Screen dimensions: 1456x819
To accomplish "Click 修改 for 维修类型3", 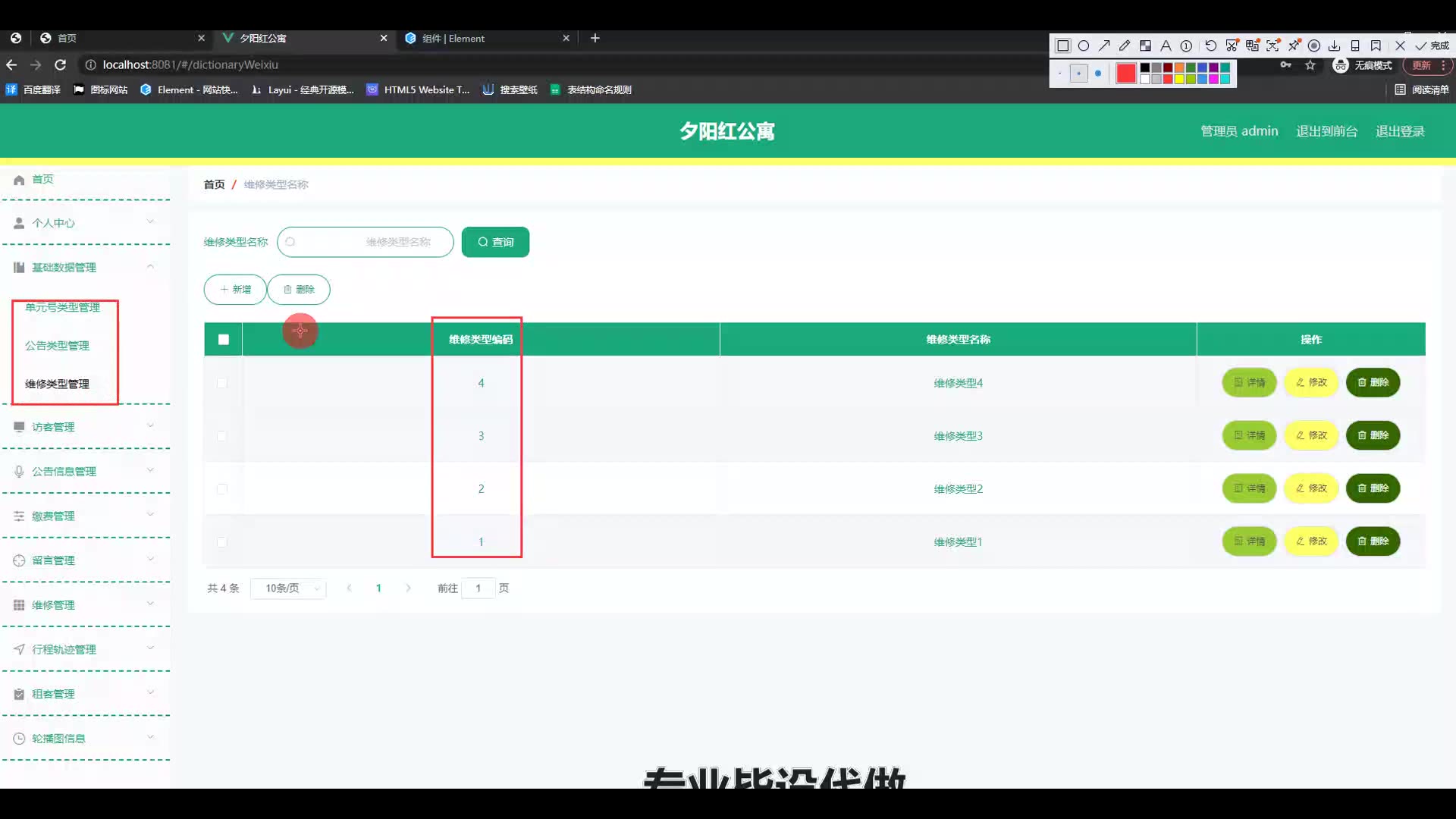I will coord(1311,435).
